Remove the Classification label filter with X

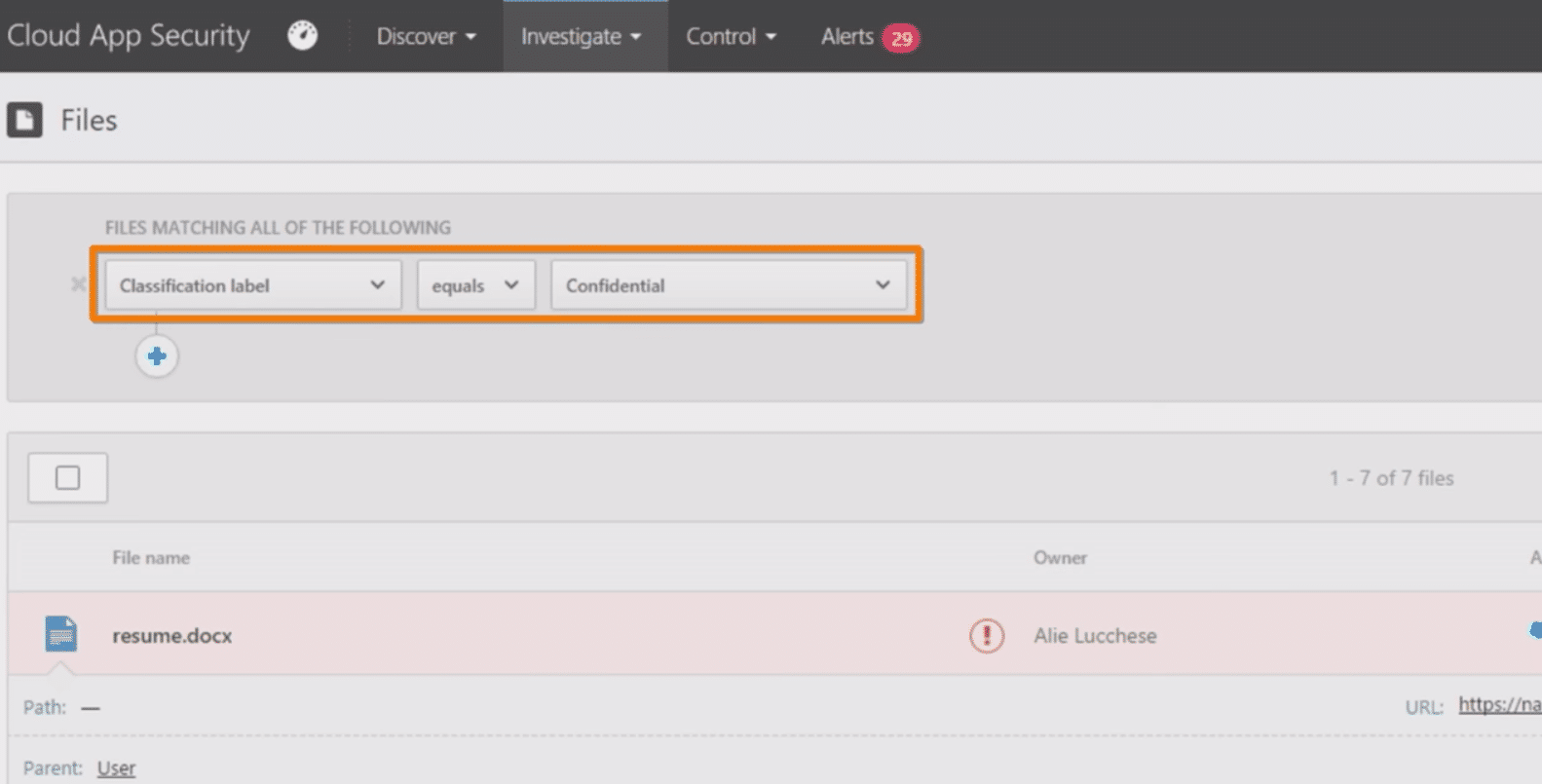(79, 284)
